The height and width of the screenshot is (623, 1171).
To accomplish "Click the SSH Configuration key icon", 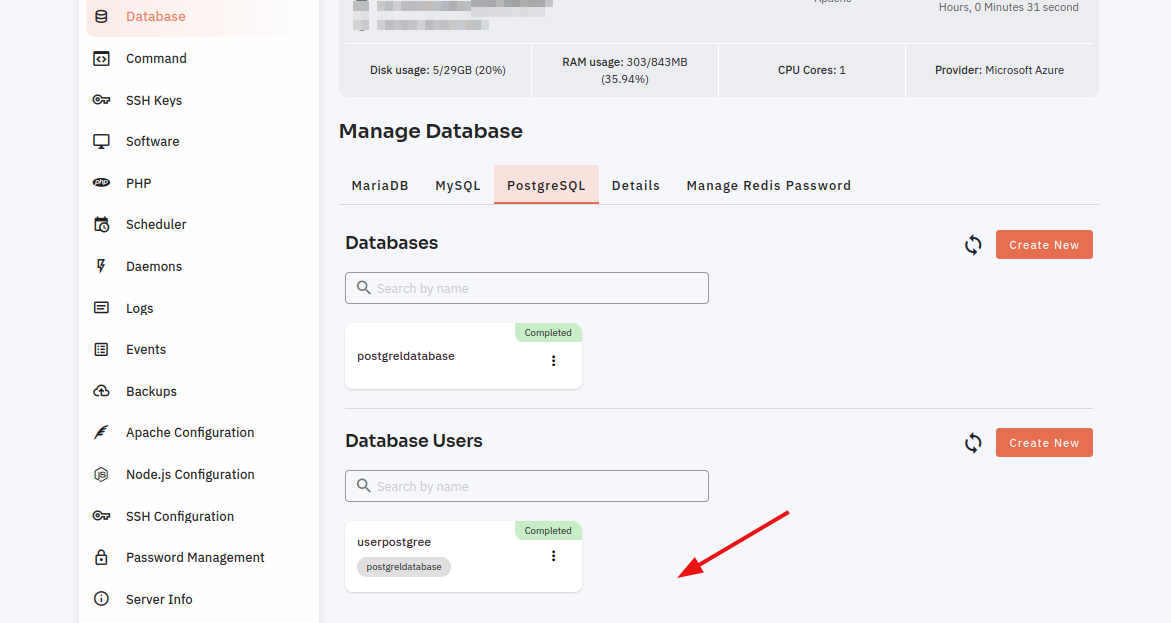I will coord(102,516).
